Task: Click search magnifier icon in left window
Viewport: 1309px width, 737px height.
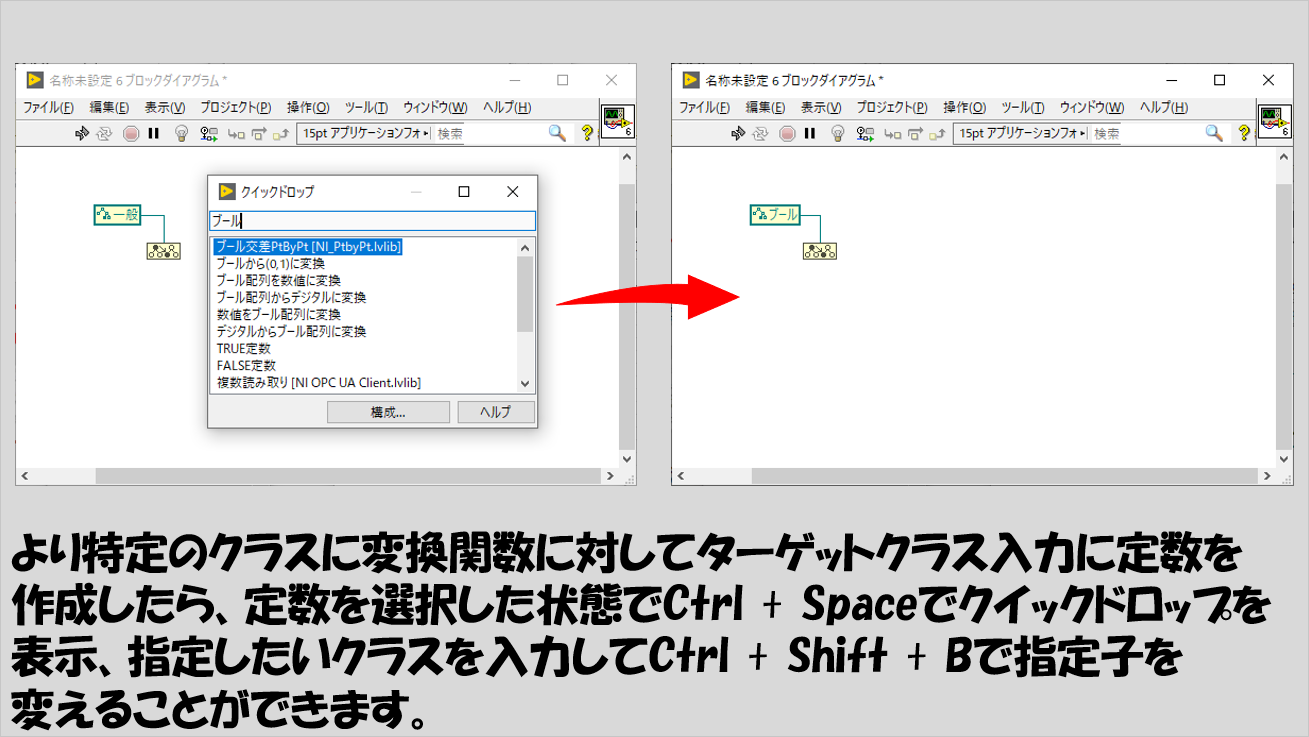Action: pyautogui.click(x=557, y=133)
